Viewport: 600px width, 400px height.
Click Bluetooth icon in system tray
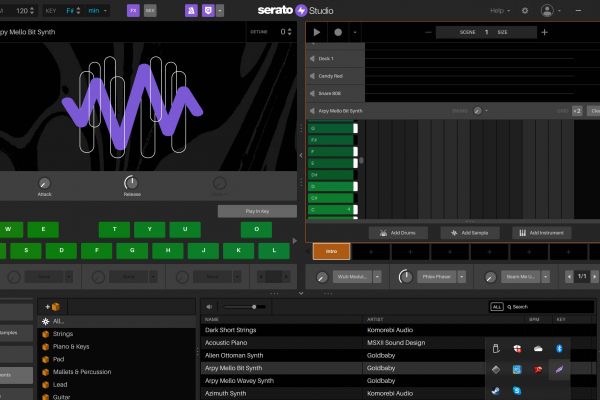[559, 348]
